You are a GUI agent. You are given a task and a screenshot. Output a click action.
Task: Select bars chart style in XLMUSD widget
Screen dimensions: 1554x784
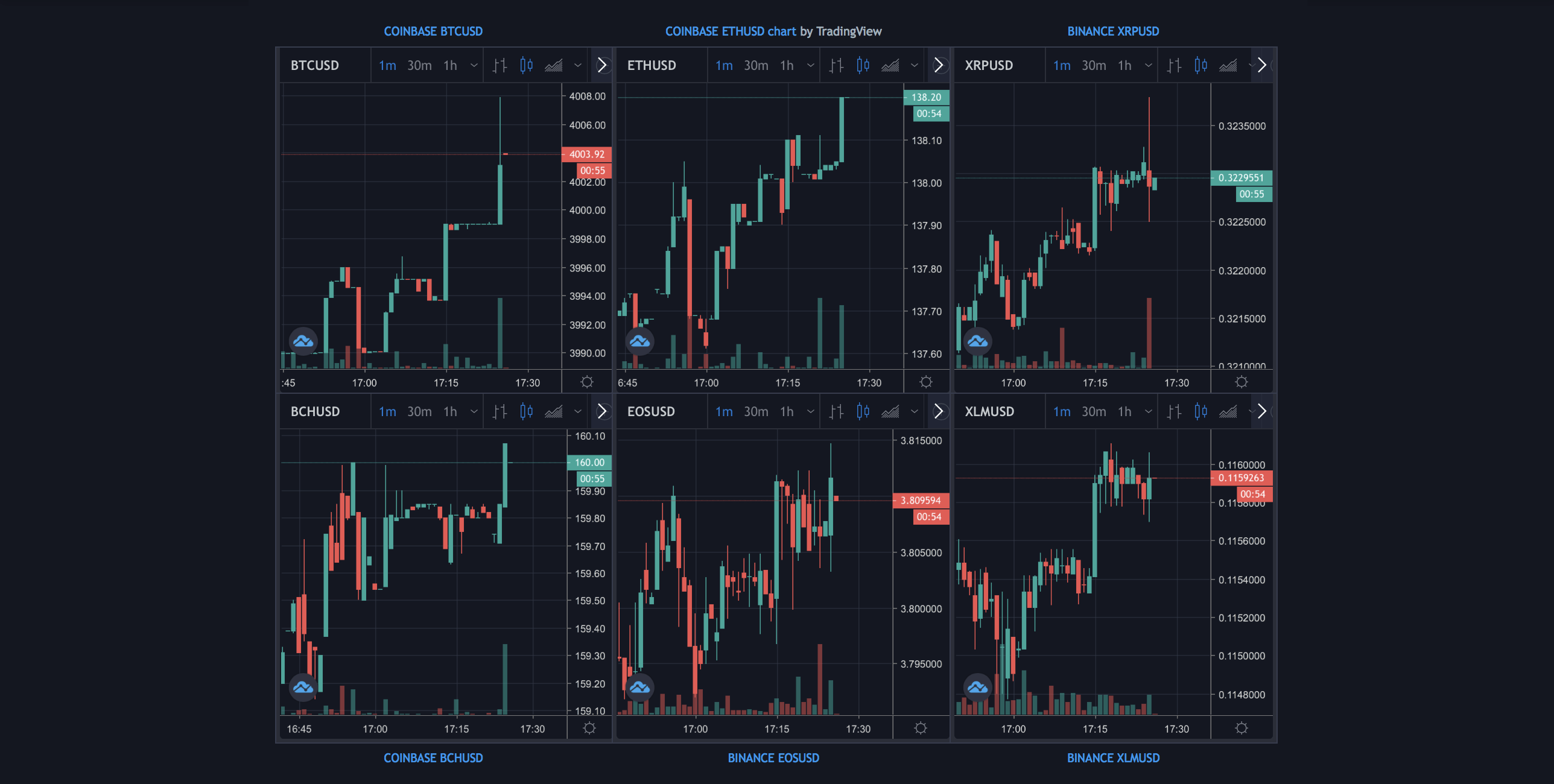(x=1174, y=411)
